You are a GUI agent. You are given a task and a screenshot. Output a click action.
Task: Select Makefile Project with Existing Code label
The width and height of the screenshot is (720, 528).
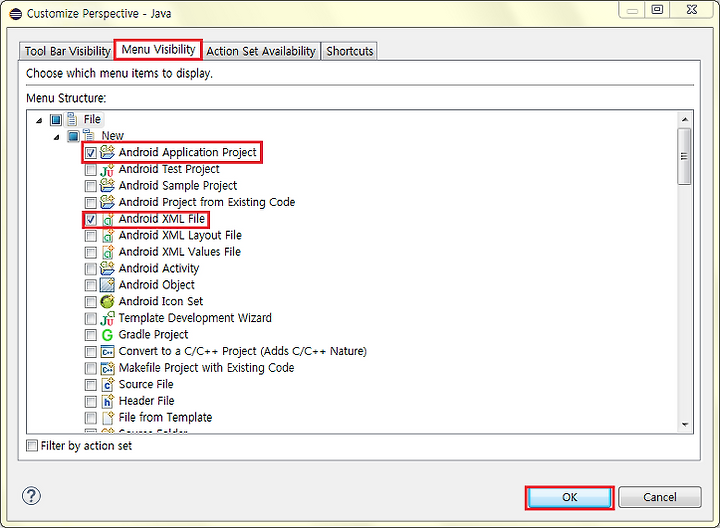click(206, 368)
